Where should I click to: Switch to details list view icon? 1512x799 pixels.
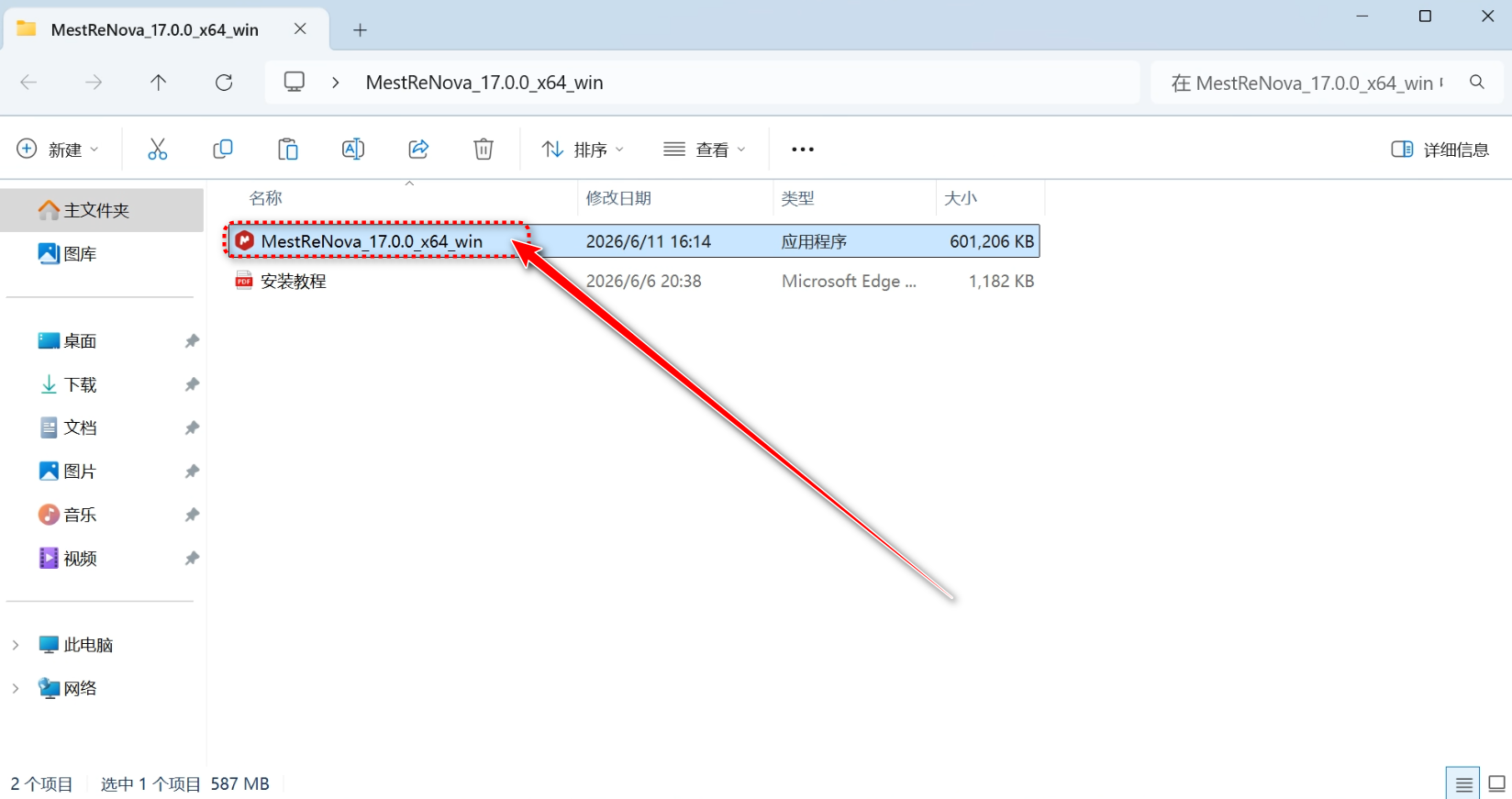coord(1463,784)
